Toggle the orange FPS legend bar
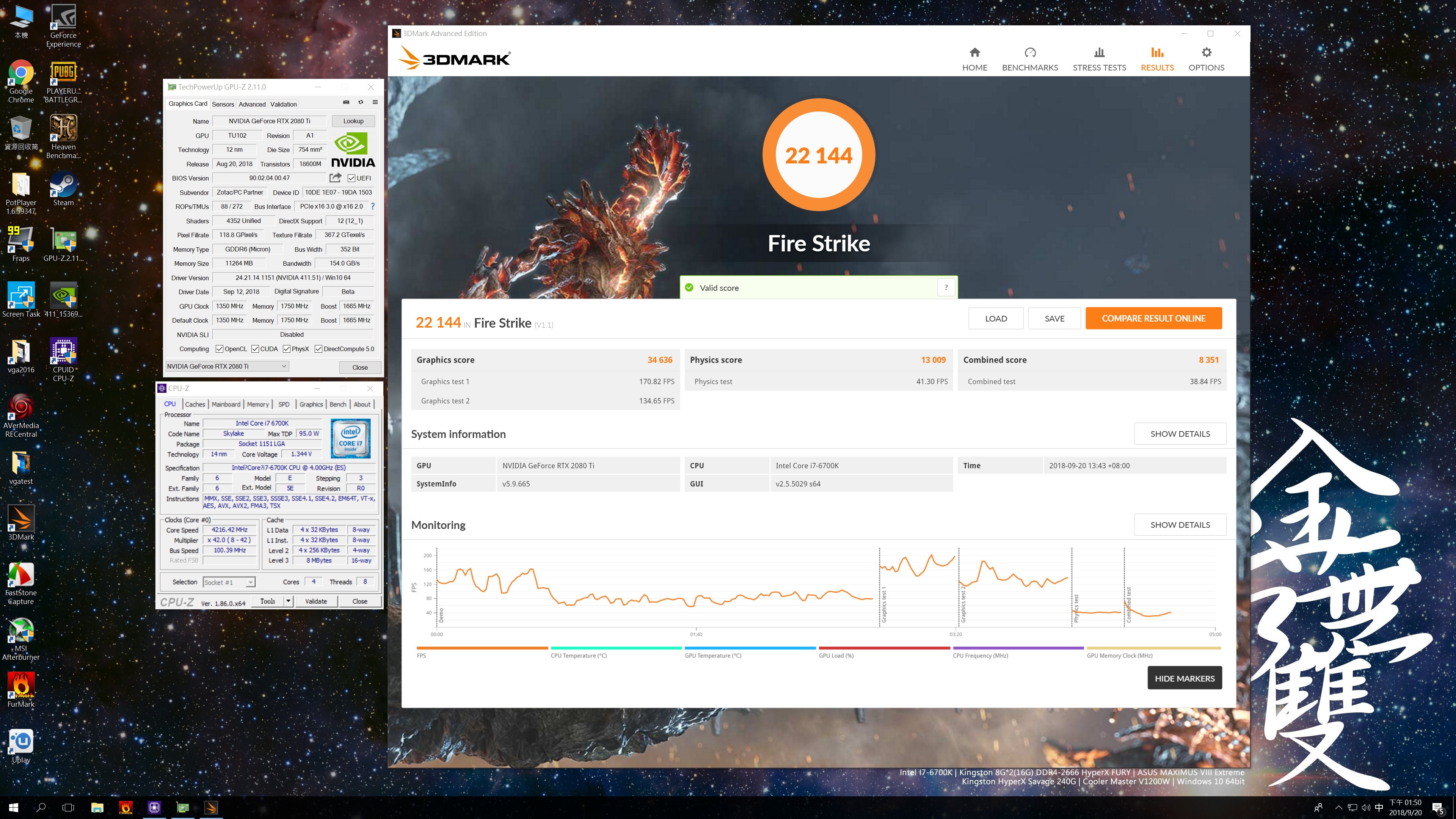The width and height of the screenshot is (1456, 819). pyautogui.click(x=482, y=648)
